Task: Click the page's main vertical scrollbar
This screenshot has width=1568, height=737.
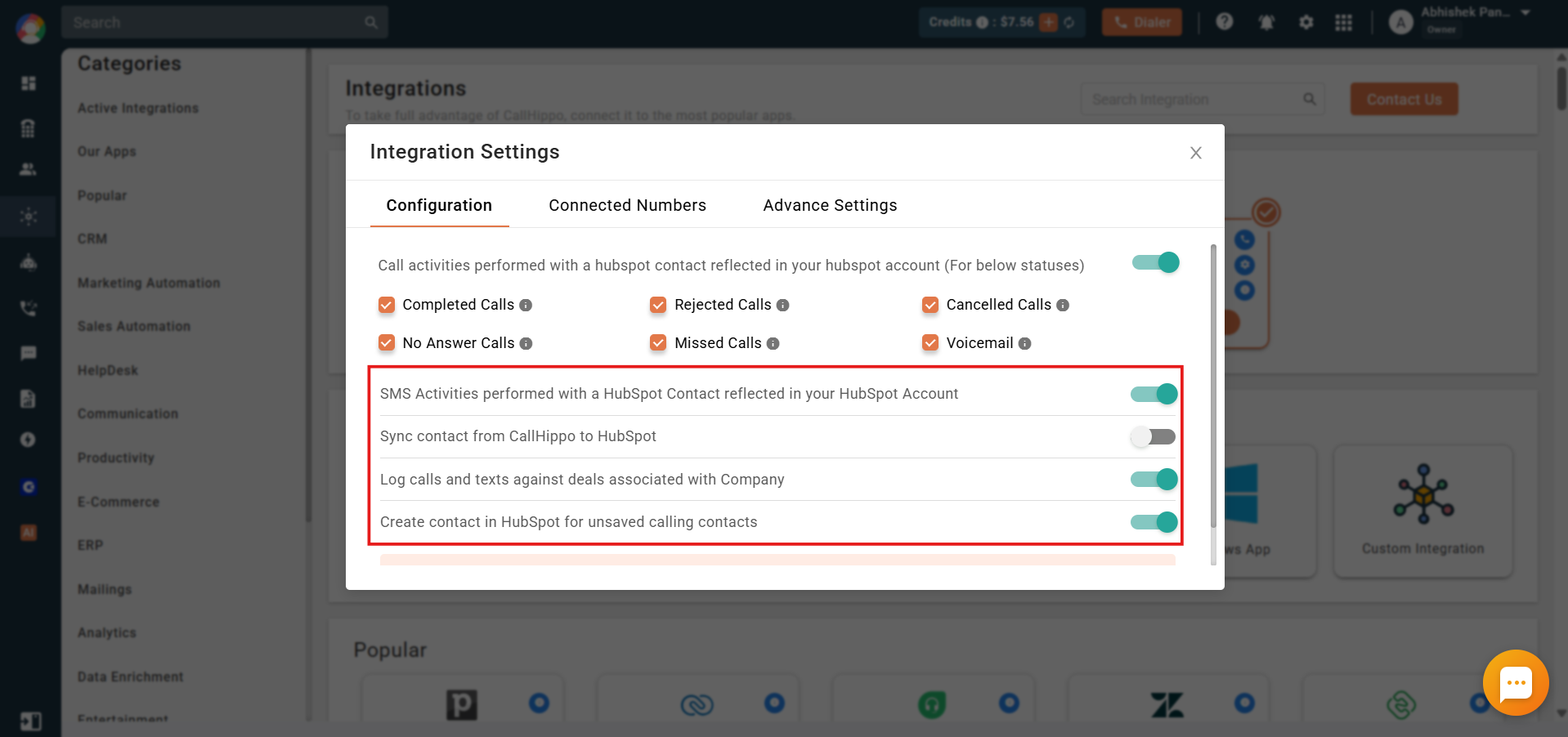Action: click(1561, 88)
